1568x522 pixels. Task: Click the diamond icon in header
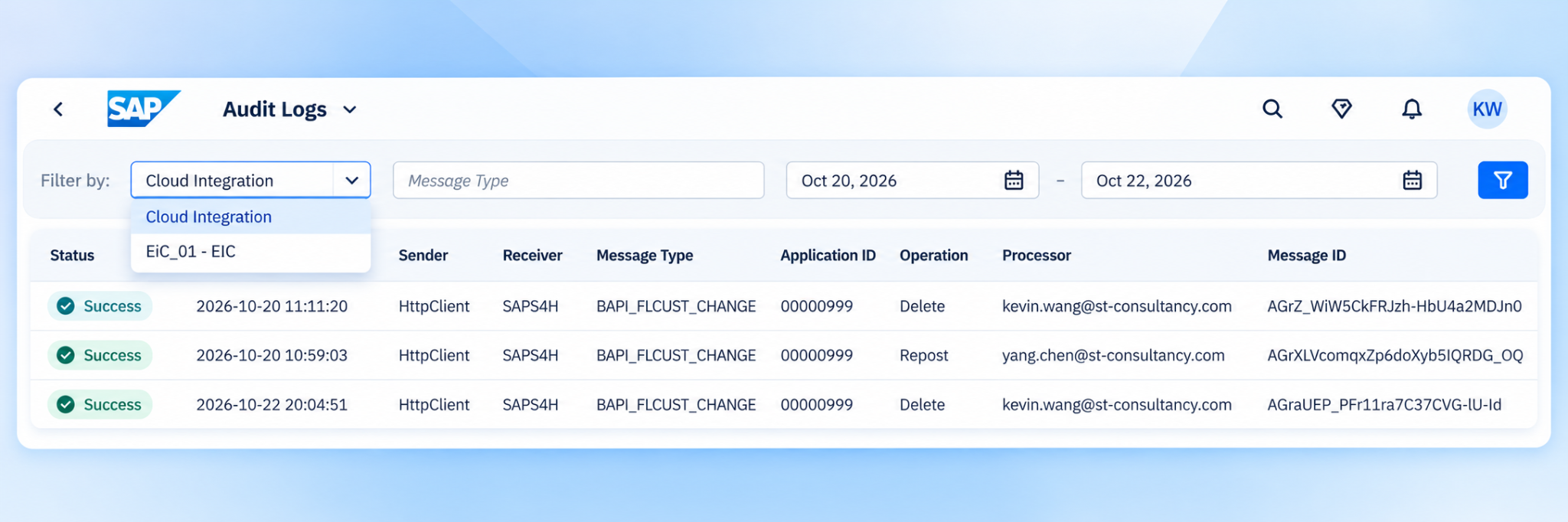(1341, 109)
